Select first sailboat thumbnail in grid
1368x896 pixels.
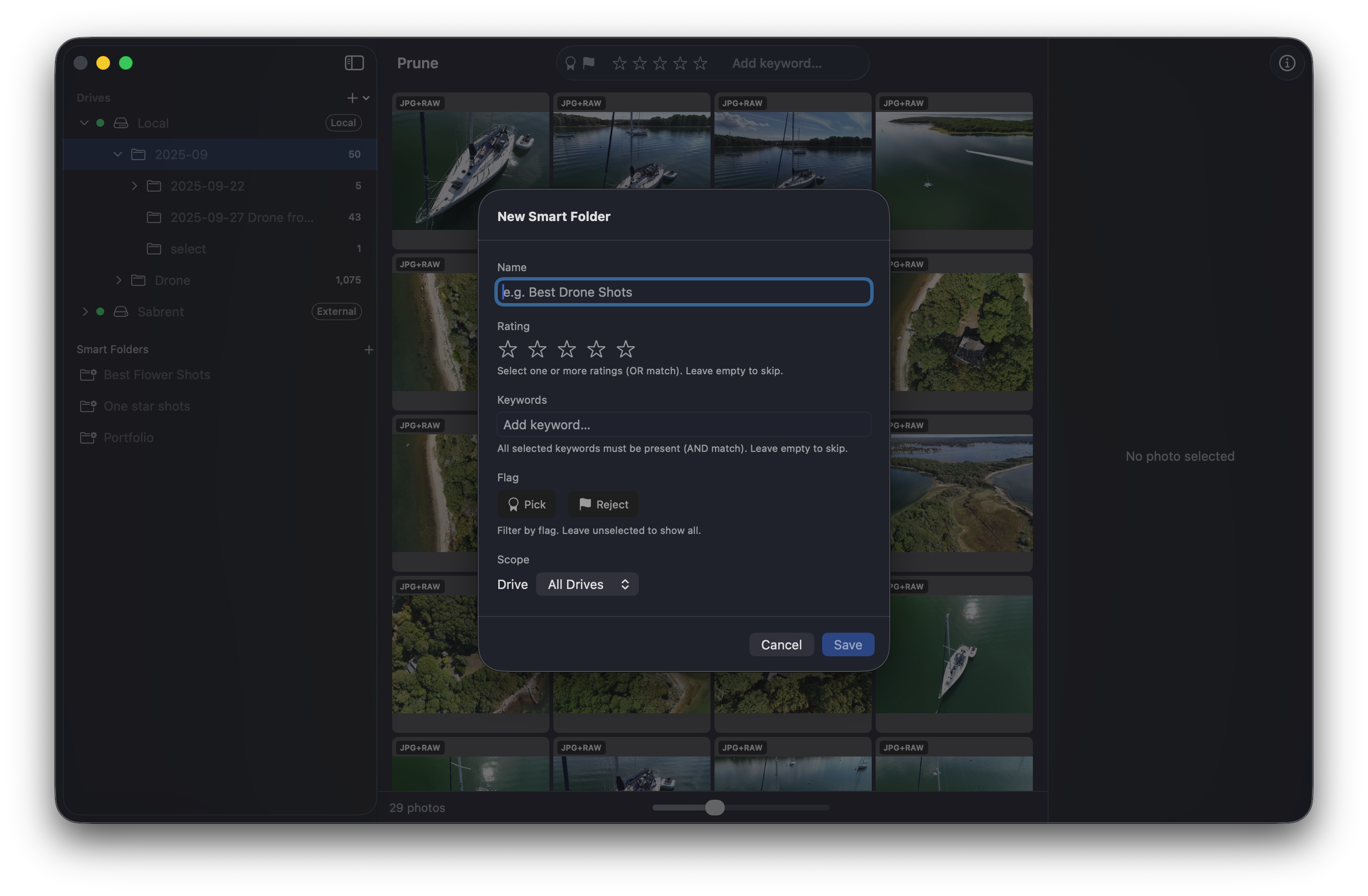point(470,170)
